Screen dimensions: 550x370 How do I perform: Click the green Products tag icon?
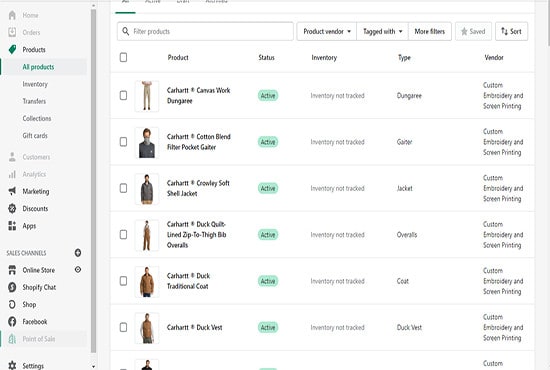pos(12,49)
